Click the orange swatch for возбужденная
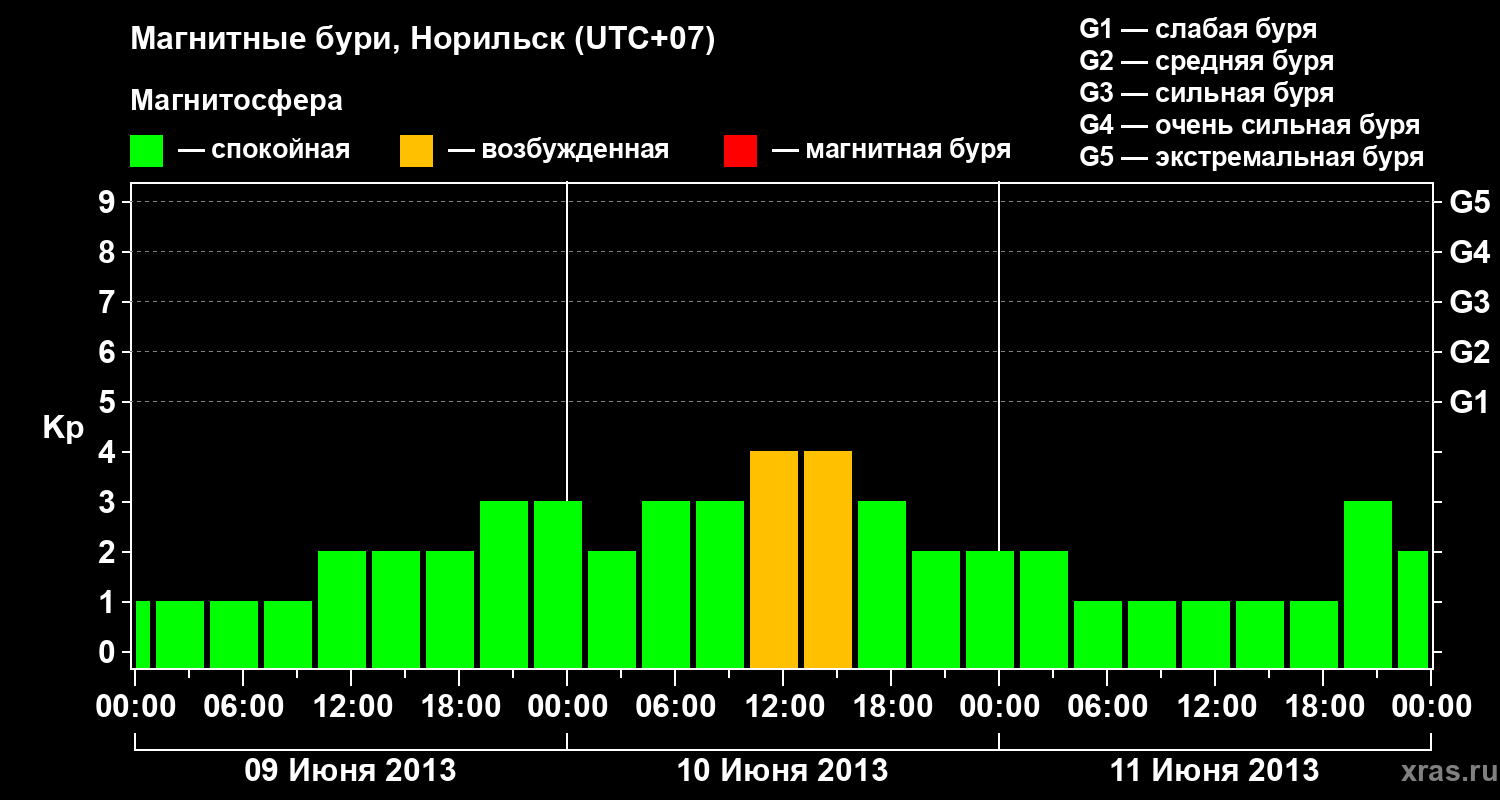This screenshot has height=800, width=1500. coord(416,151)
